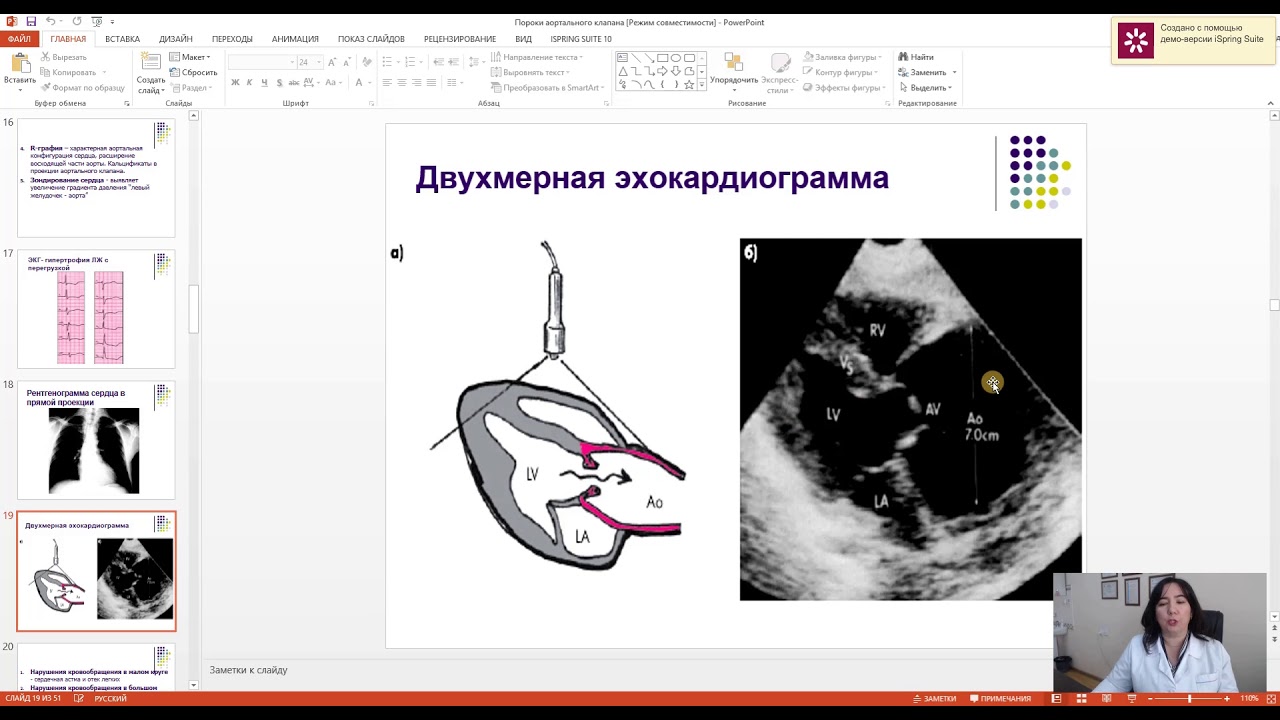Open the Layout (Макет) dropdown
Viewport: 1280px width, 720px height.
click(190, 57)
